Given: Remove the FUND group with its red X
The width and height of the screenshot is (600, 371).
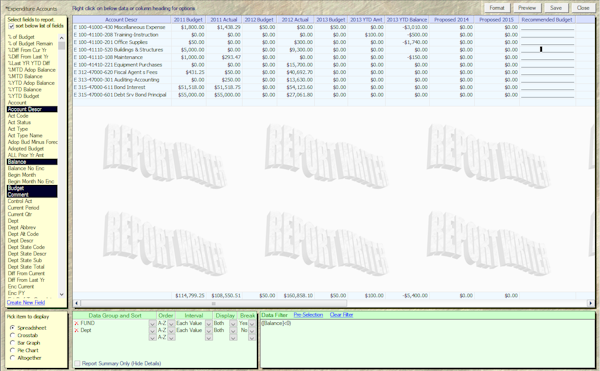Looking at the screenshot, I should pos(76,323).
